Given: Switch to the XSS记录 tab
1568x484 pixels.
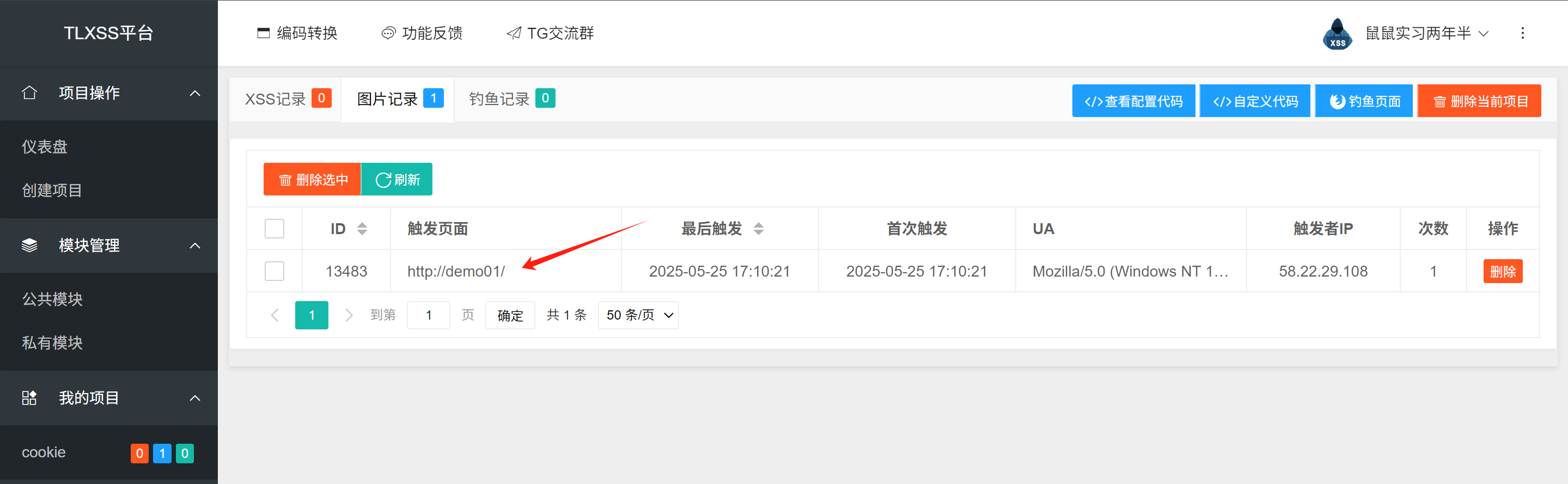Looking at the screenshot, I should coord(286,99).
